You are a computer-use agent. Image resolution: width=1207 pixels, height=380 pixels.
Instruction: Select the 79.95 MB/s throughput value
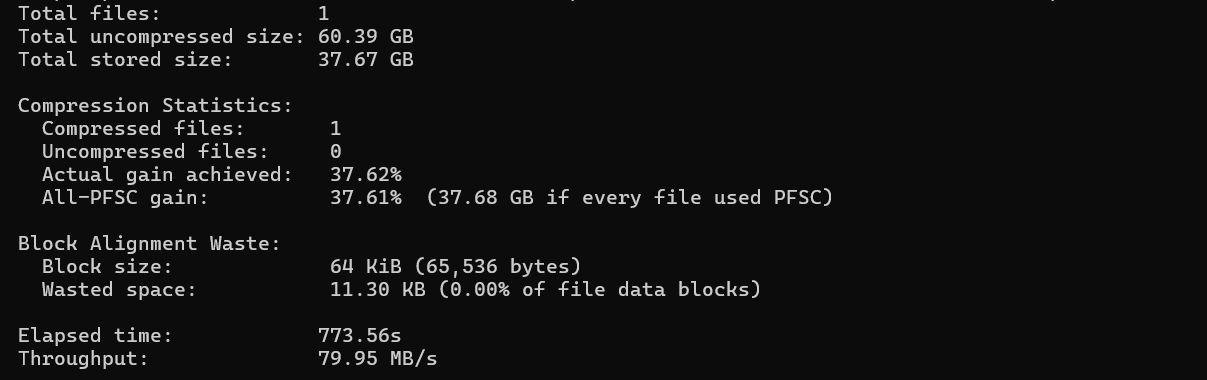378,359
